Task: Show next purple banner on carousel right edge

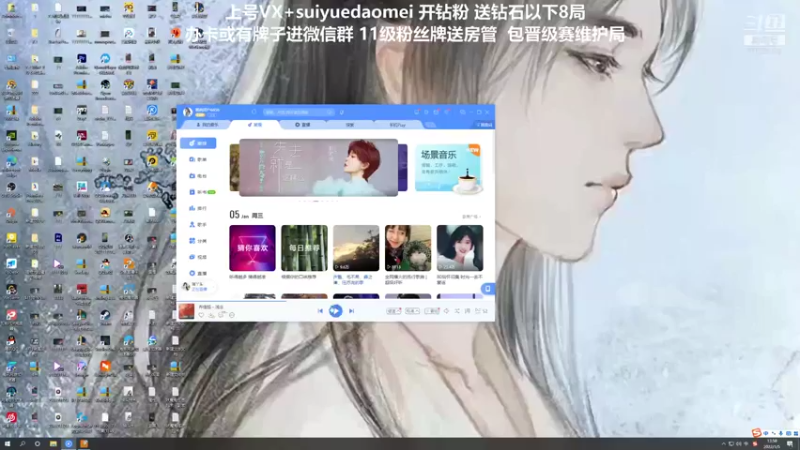Action: pyautogui.click(x=403, y=168)
